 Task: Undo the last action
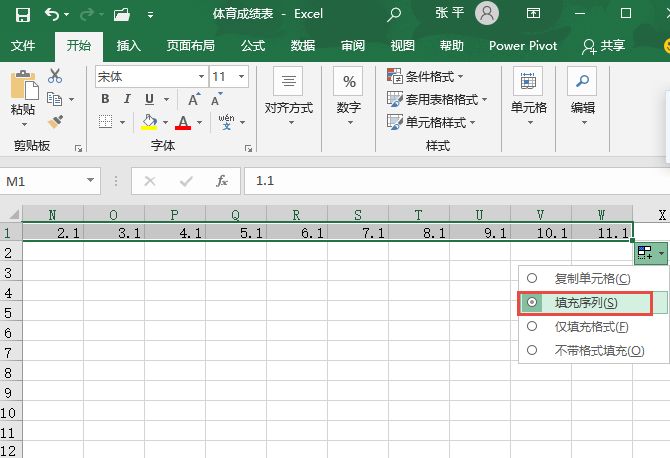[x=52, y=15]
